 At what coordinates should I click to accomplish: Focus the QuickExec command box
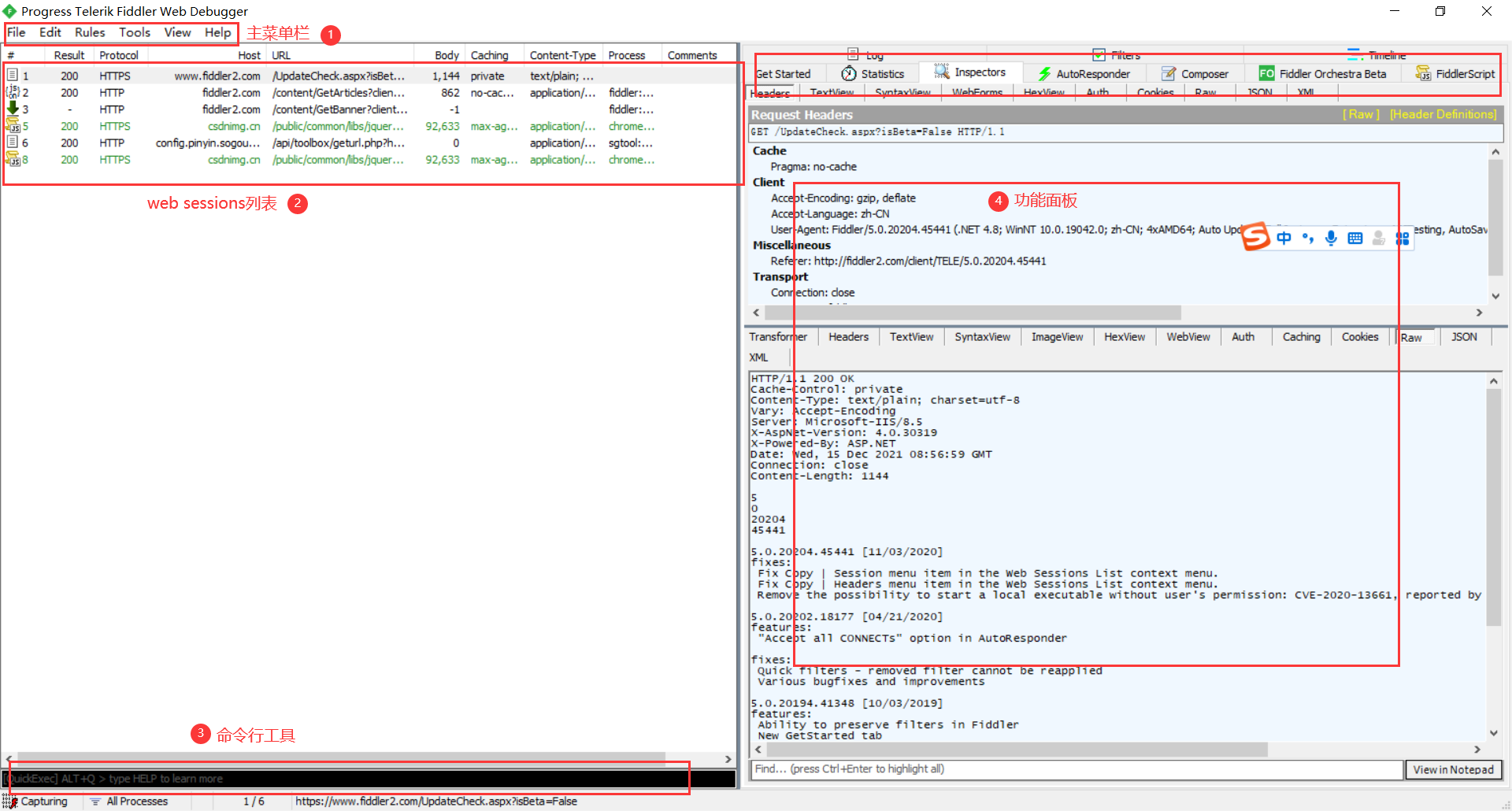click(x=369, y=779)
